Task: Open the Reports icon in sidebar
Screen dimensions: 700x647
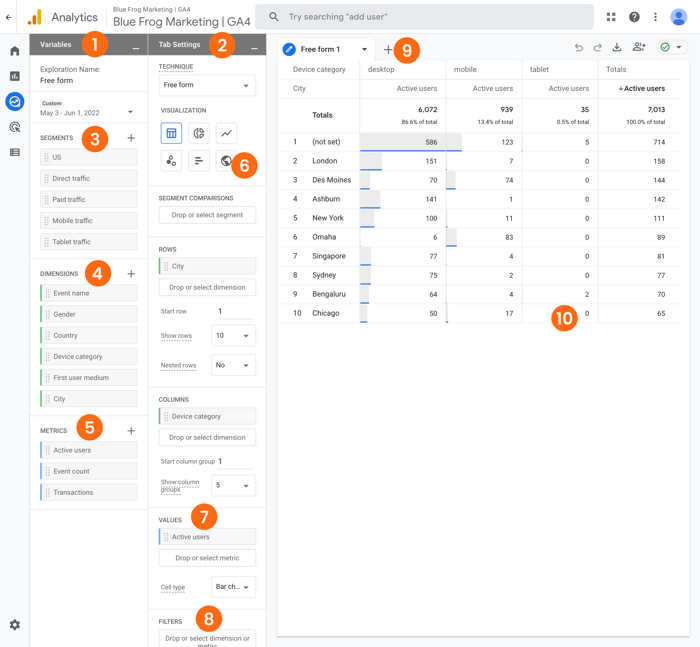Action: [x=15, y=76]
